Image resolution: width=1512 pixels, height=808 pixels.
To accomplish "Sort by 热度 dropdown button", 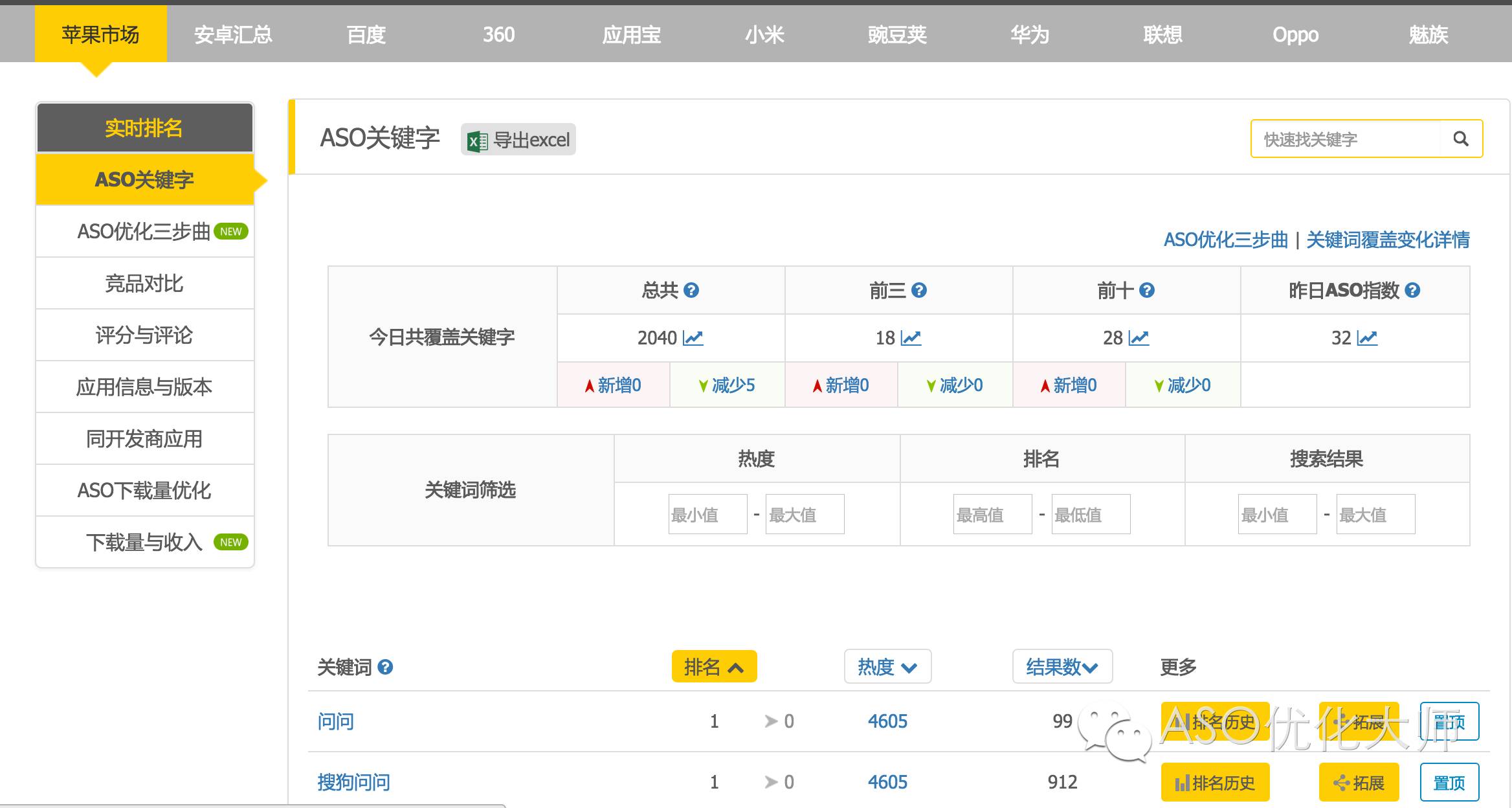I will point(887,666).
